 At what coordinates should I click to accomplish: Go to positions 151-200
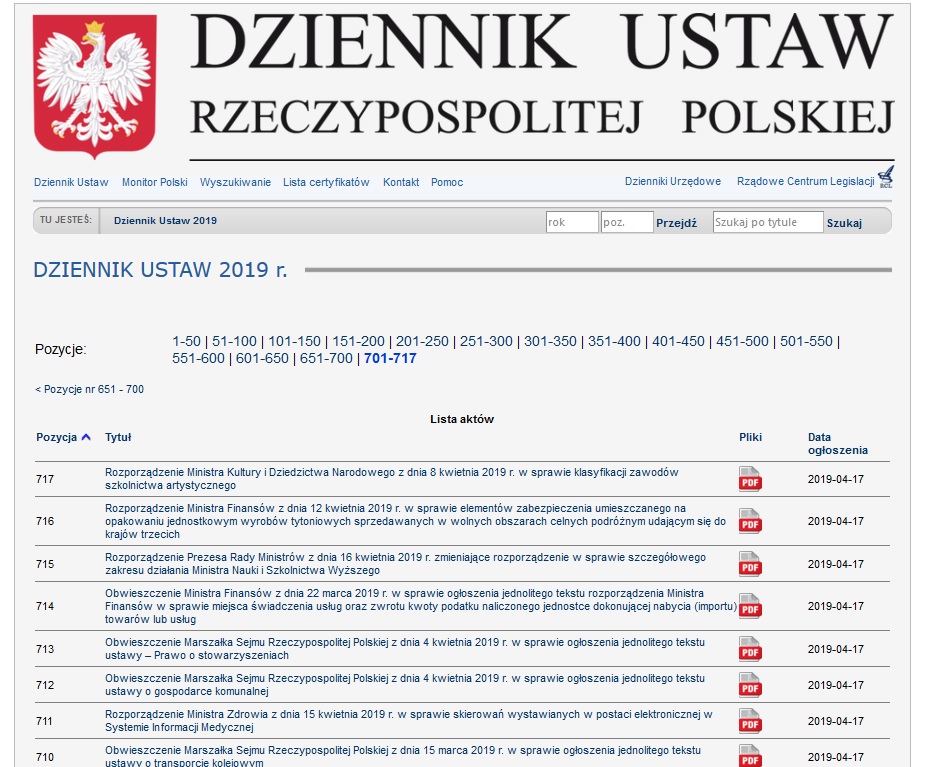[358, 341]
